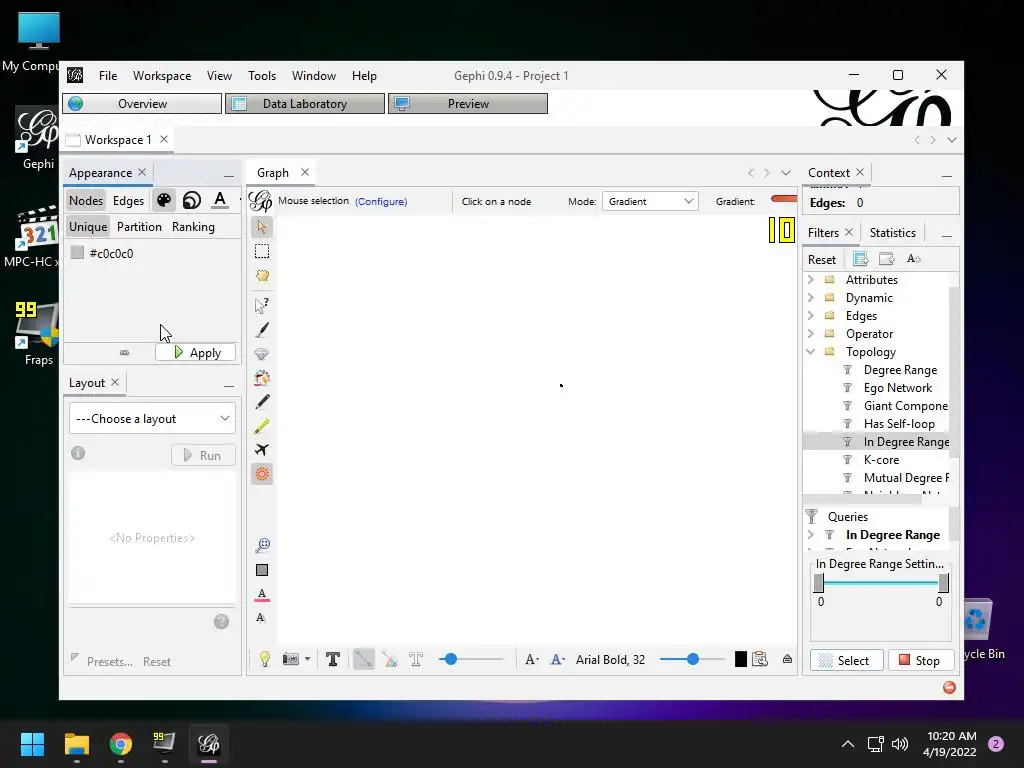This screenshot has height=768, width=1024.
Task: Open the Mode Gradient dropdown
Action: (x=650, y=201)
